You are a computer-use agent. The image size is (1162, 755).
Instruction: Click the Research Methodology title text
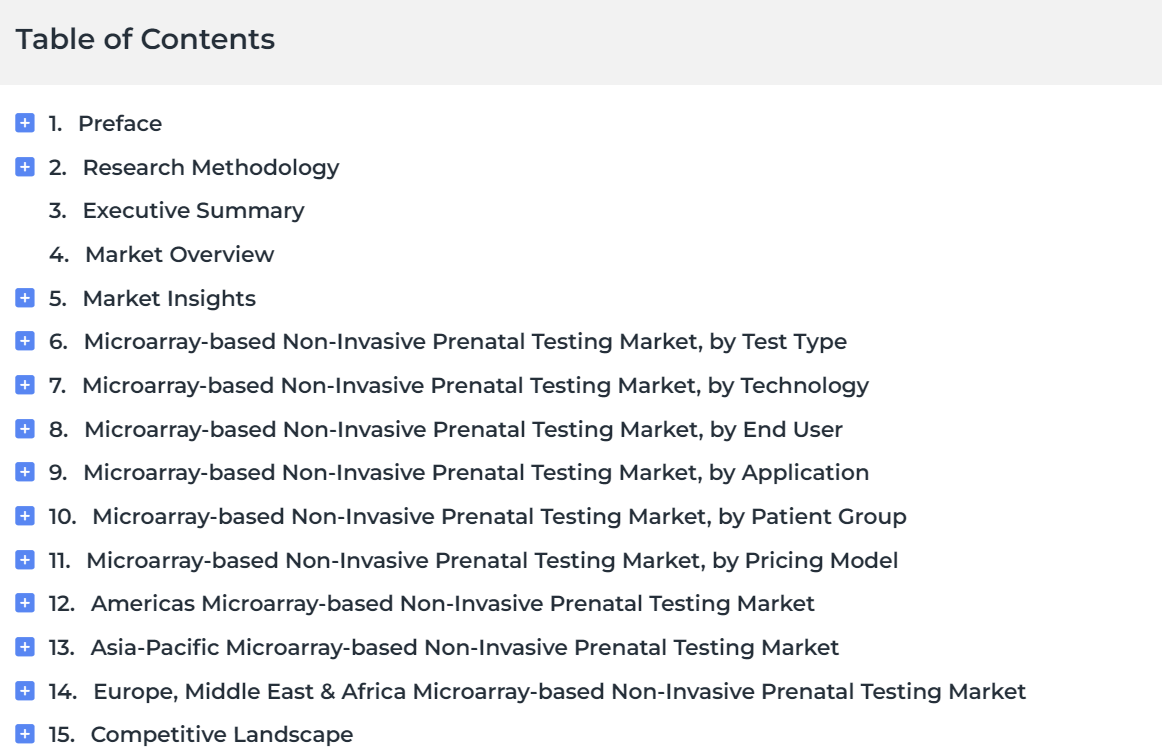pos(211,168)
